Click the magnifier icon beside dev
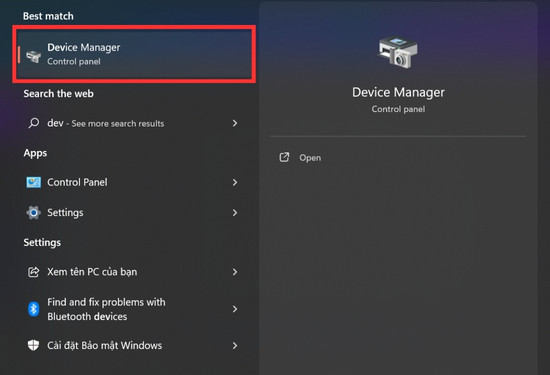The width and height of the screenshot is (550, 375). click(34, 123)
